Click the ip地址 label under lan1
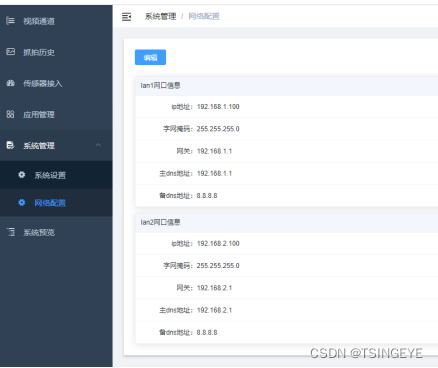 [x=182, y=107]
